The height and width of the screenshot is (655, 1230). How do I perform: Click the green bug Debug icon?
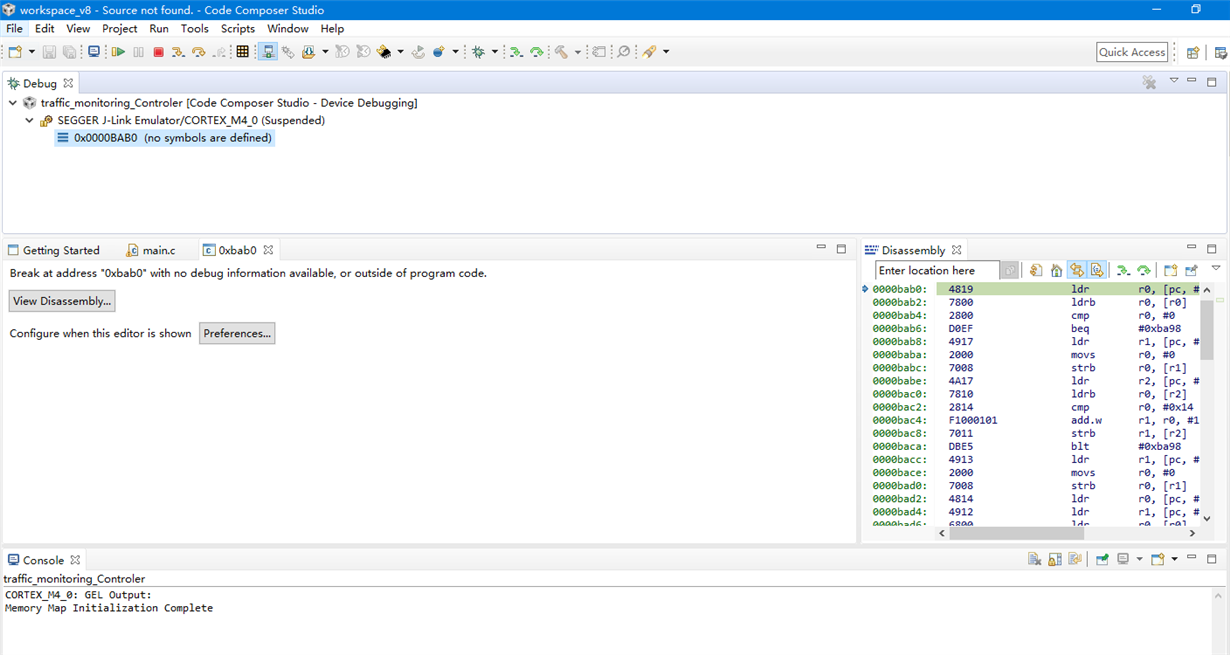(x=478, y=52)
